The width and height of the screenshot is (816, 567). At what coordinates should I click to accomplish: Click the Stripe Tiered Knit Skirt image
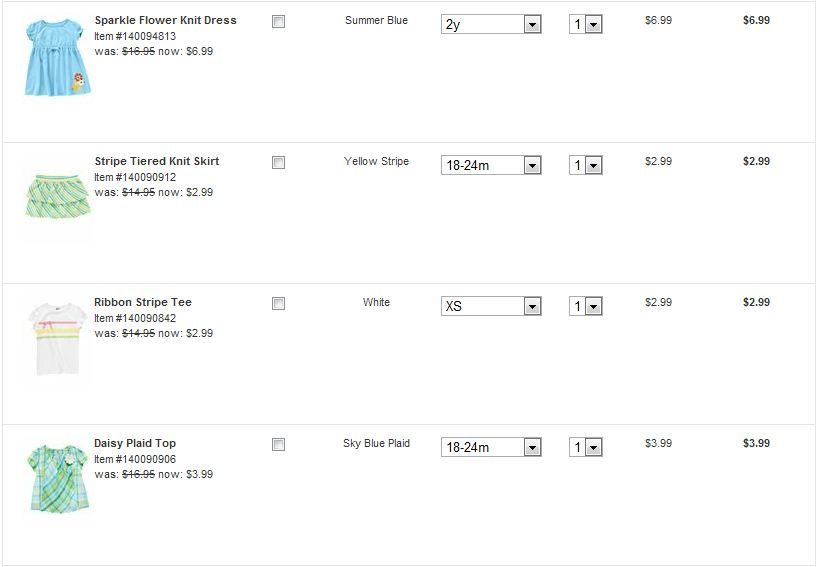[x=57, y=197]
